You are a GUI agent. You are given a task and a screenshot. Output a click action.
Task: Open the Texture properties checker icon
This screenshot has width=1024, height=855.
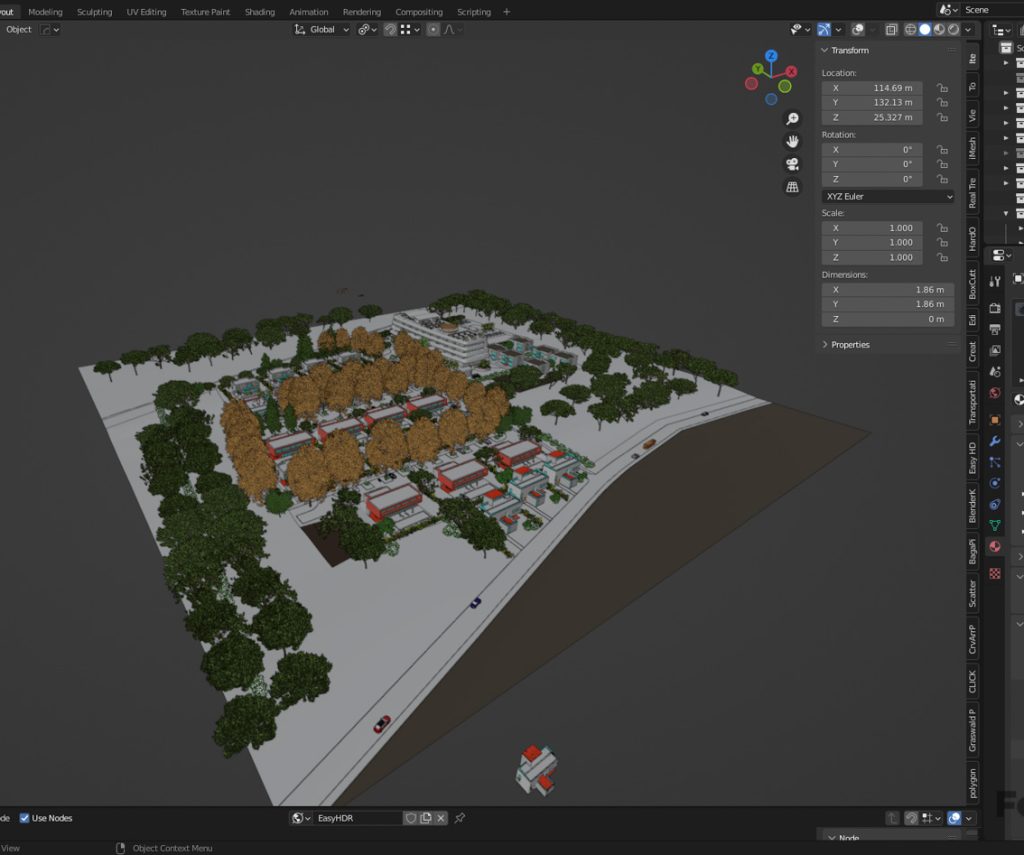pyautogui.click(x=995, y=573)
